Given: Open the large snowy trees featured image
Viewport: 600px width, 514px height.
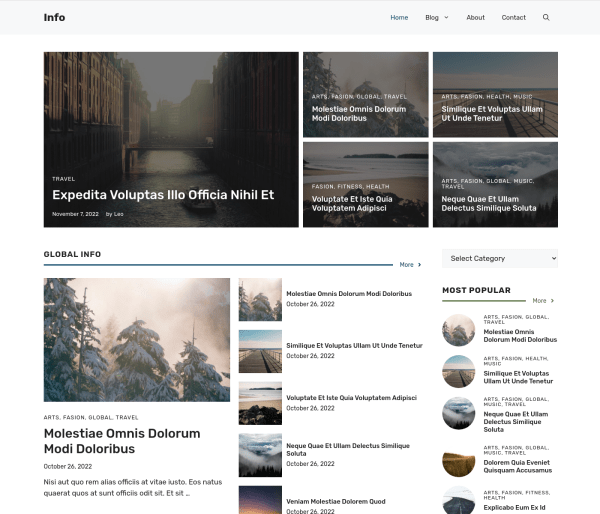Looking at the screenshot, I should (x=137, y=340).
